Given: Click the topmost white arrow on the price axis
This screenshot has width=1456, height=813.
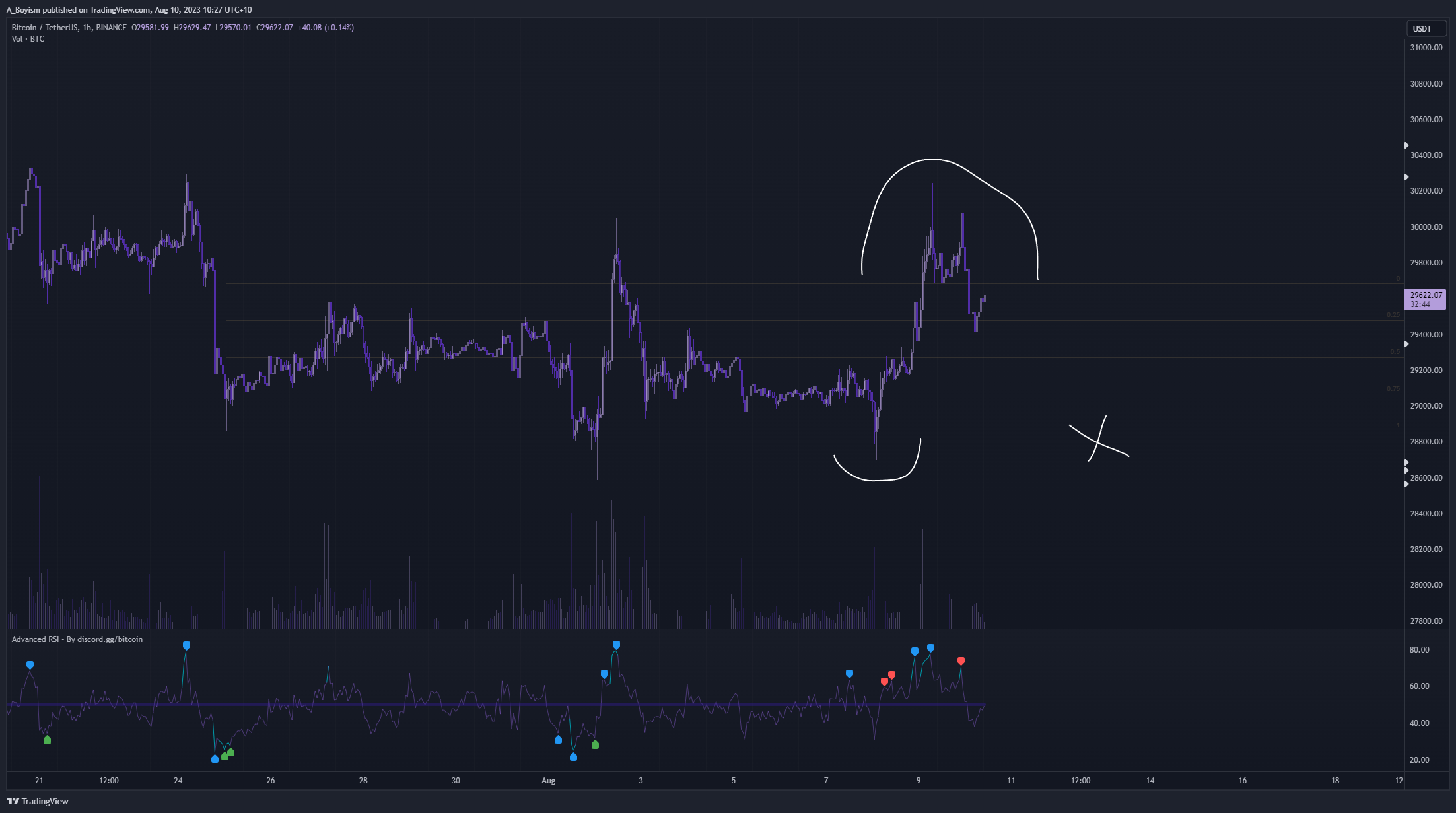Looking at the screenshot, I should pos(1406,145).
